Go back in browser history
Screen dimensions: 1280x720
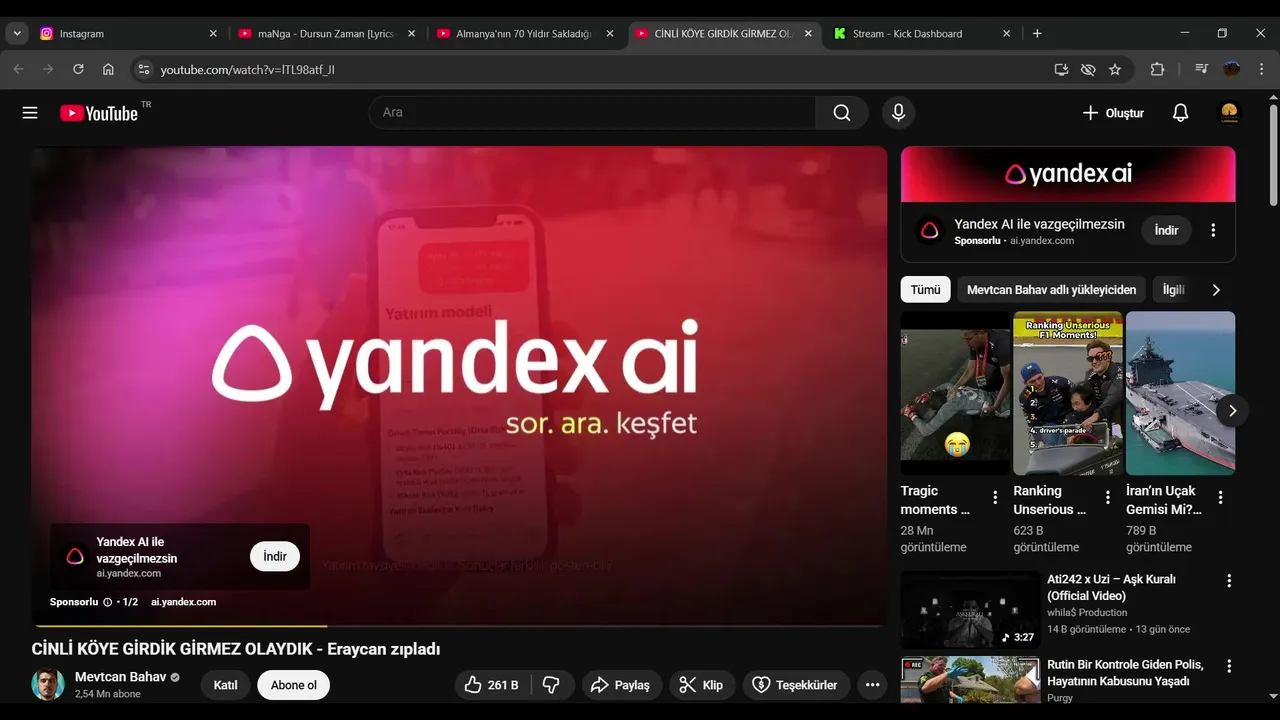(x=18, y=69)
